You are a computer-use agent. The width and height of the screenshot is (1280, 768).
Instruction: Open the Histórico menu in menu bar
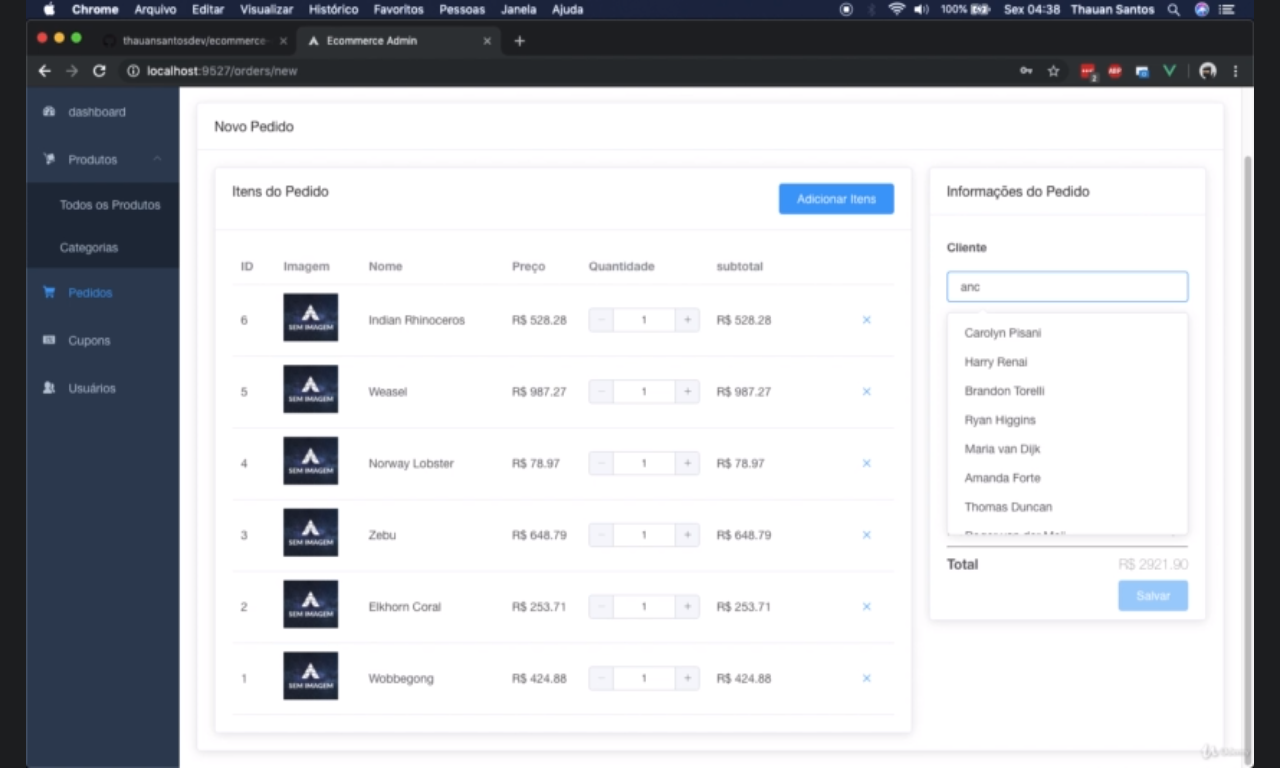(x=333, y=9)
